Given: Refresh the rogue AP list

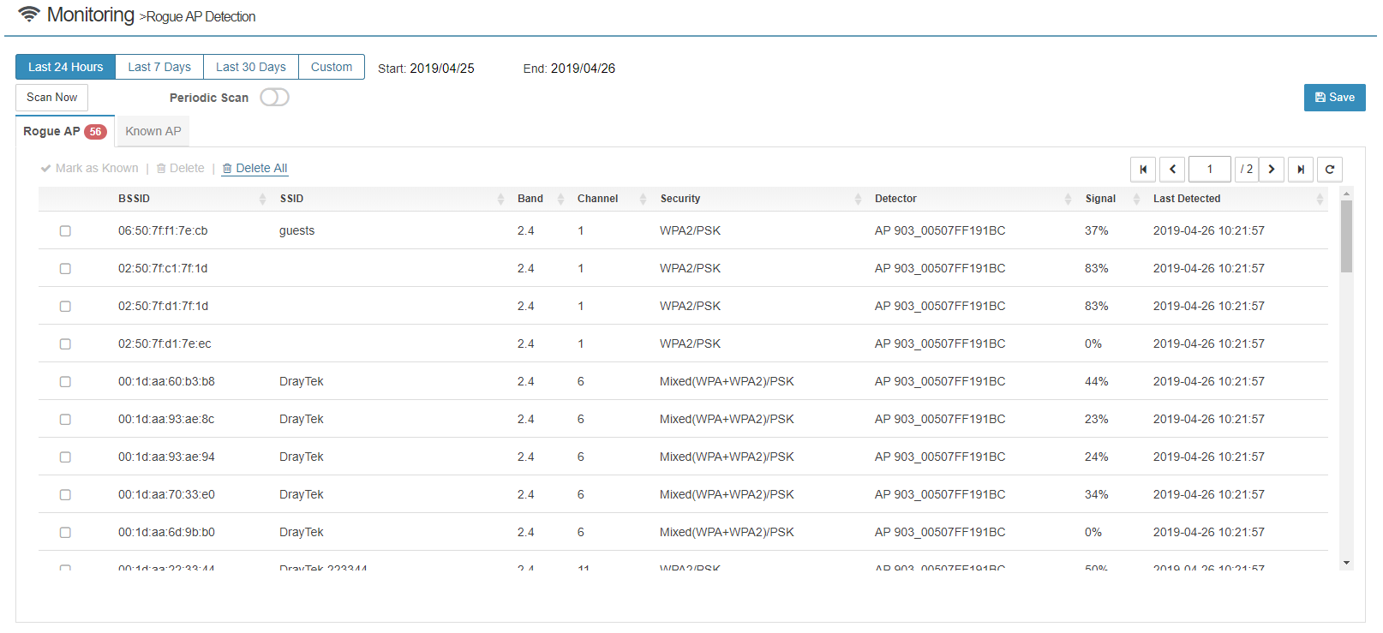Looking at the screenshot, I should point(1329,169).
